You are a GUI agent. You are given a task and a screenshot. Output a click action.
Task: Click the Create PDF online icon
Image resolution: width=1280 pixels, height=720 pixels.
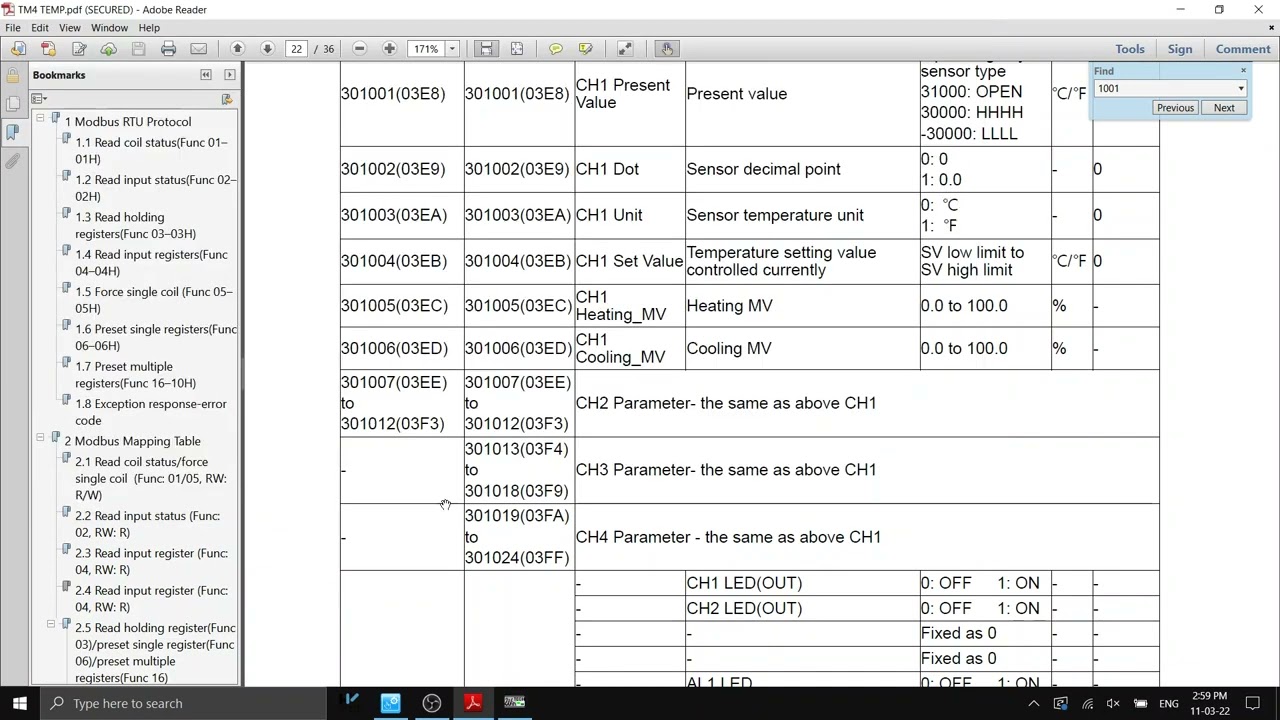[x=48, y=48]
